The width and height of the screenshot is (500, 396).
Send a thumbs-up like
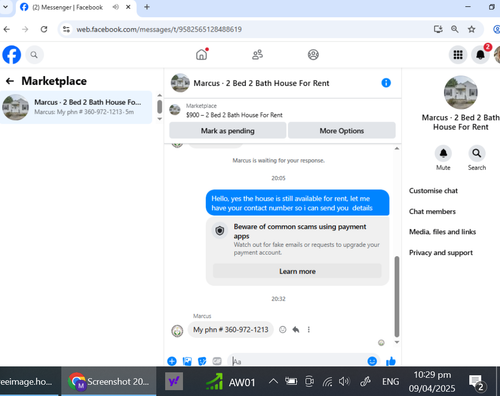click(x=391, y=361)
